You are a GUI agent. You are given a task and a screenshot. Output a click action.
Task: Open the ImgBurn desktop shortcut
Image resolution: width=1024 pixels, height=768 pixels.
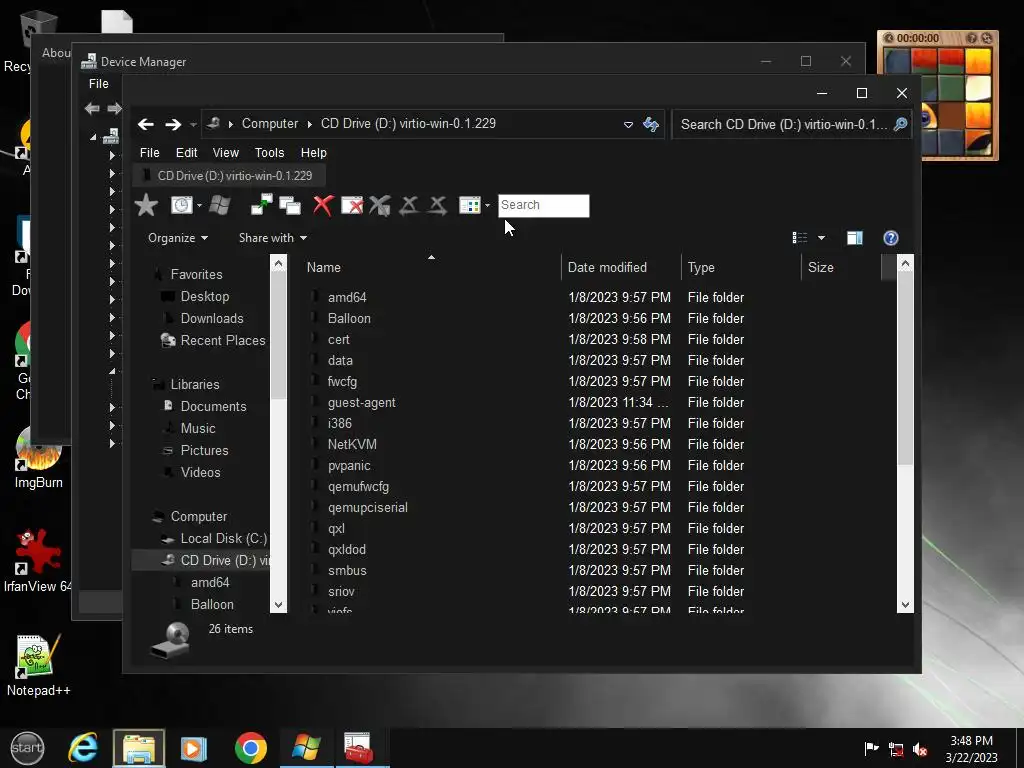[39, 459]
